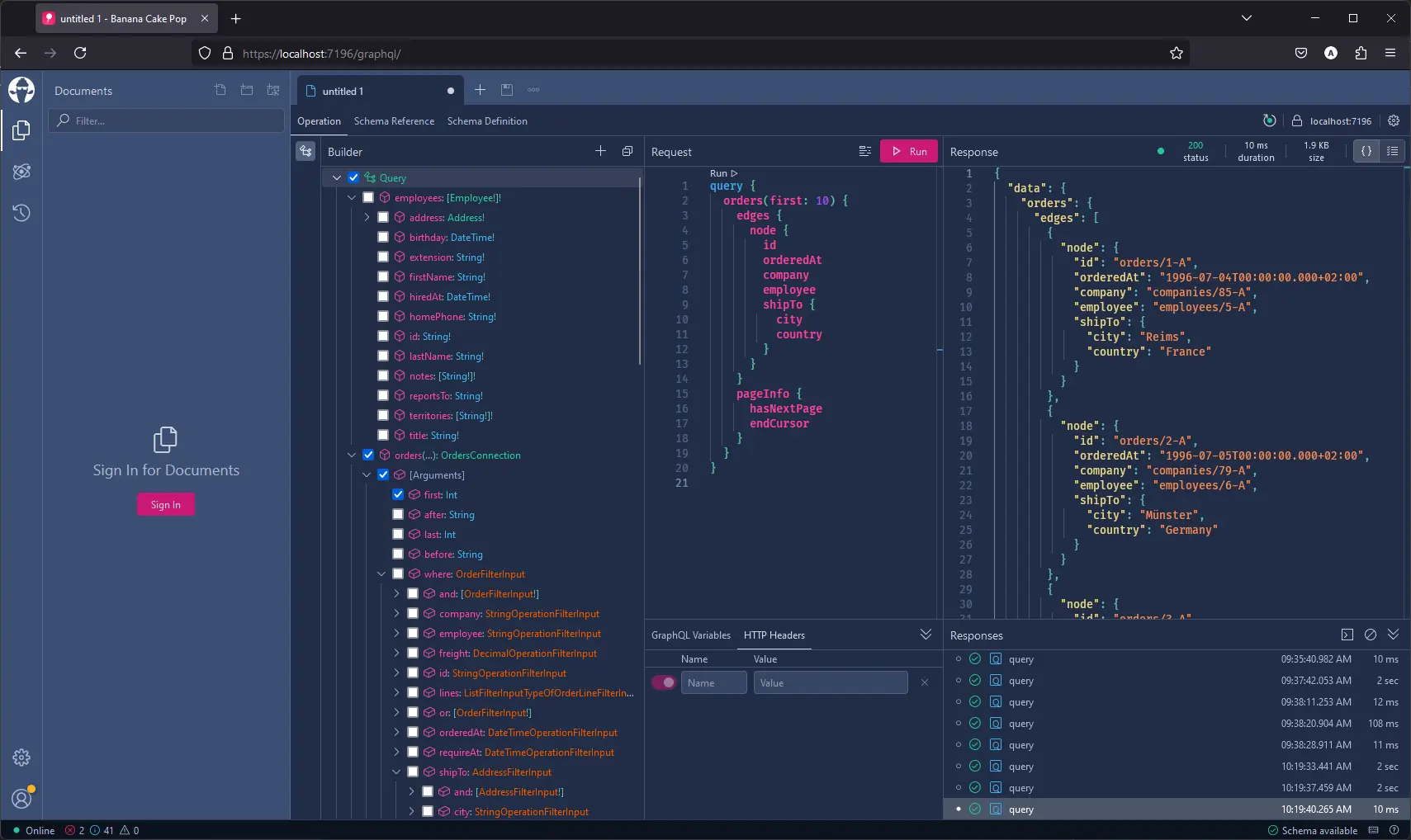Delete the HTTP header row
Screen dimensions: 1411x840
tap(925, 682)
